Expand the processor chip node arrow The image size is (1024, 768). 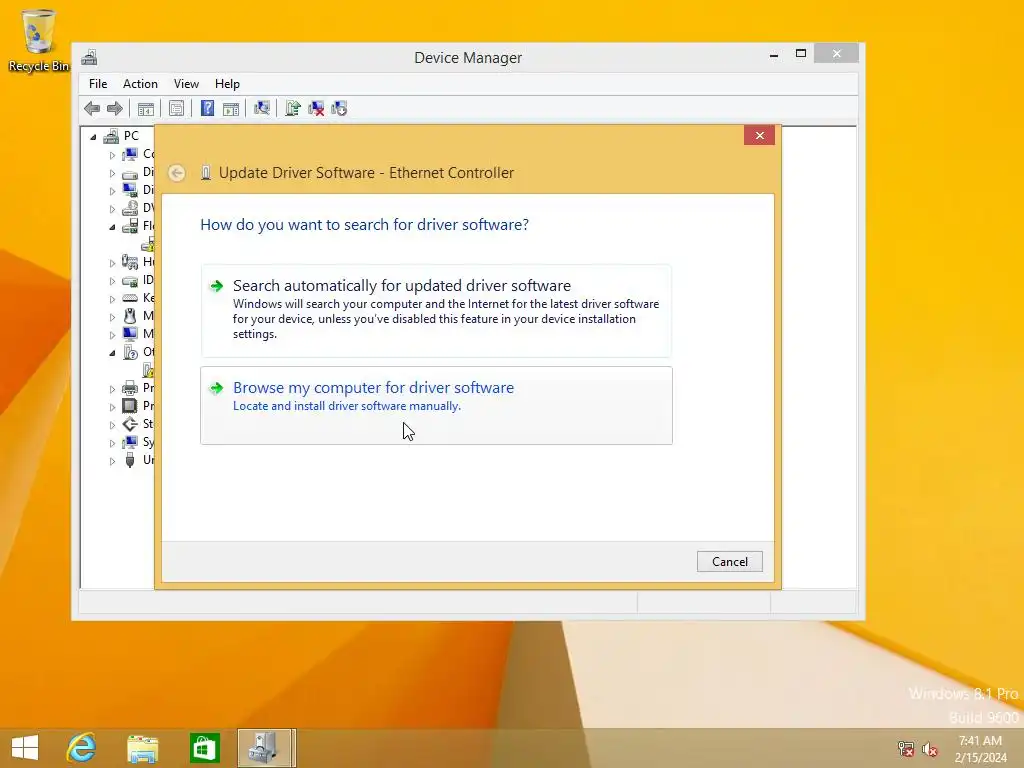point(112,407)
